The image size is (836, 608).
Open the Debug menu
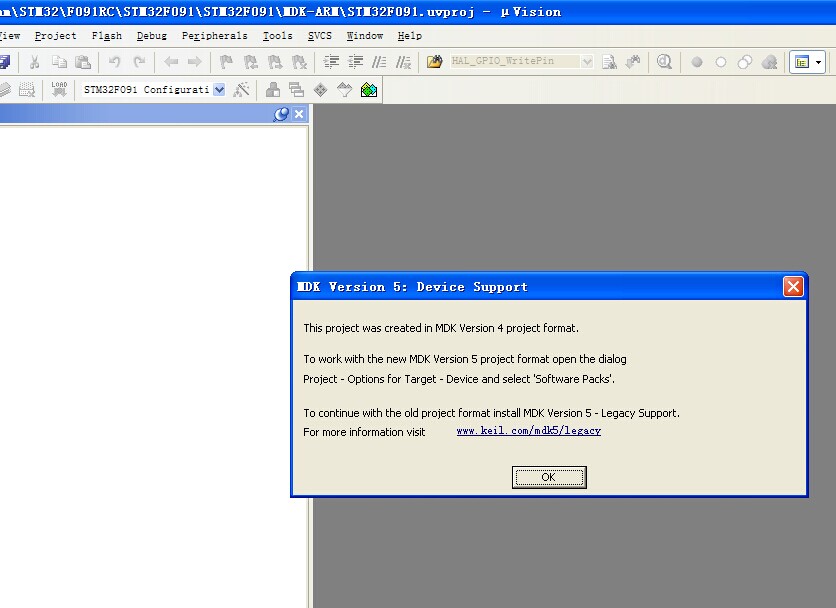click(x=152, y=36)
